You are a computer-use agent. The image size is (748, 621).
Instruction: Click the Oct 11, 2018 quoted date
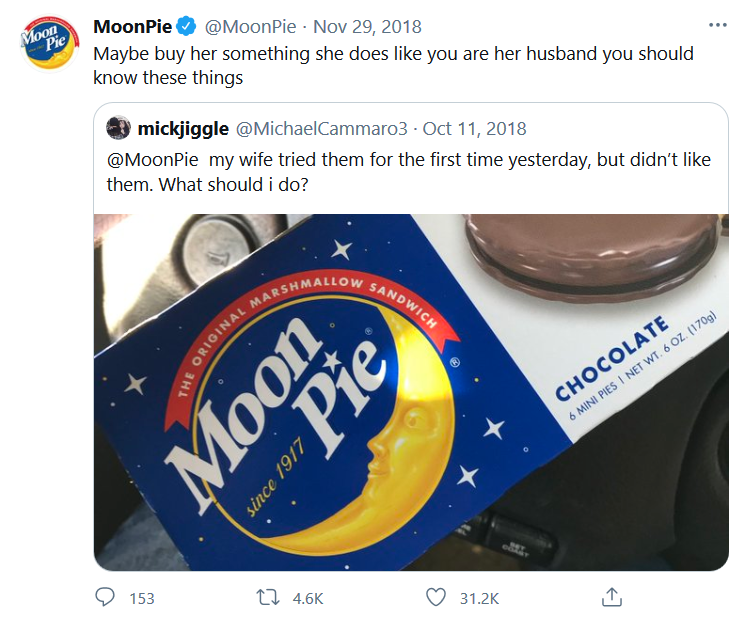[474, 128]
